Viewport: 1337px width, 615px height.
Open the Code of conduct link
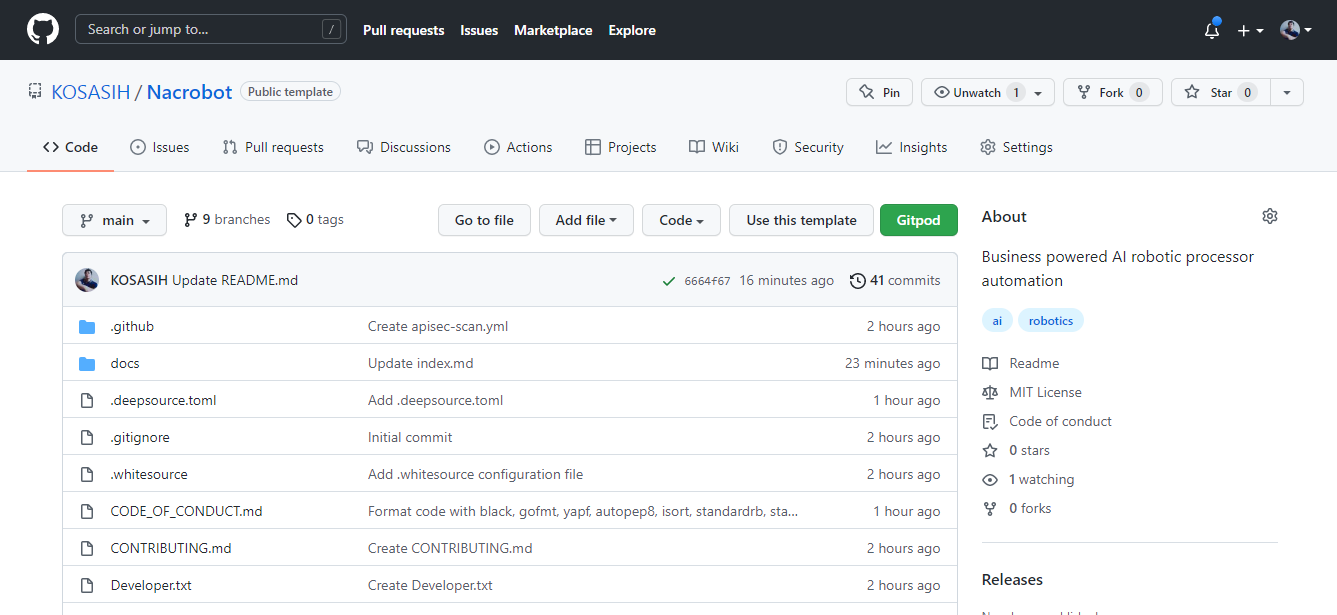(x=1047, y=421)
